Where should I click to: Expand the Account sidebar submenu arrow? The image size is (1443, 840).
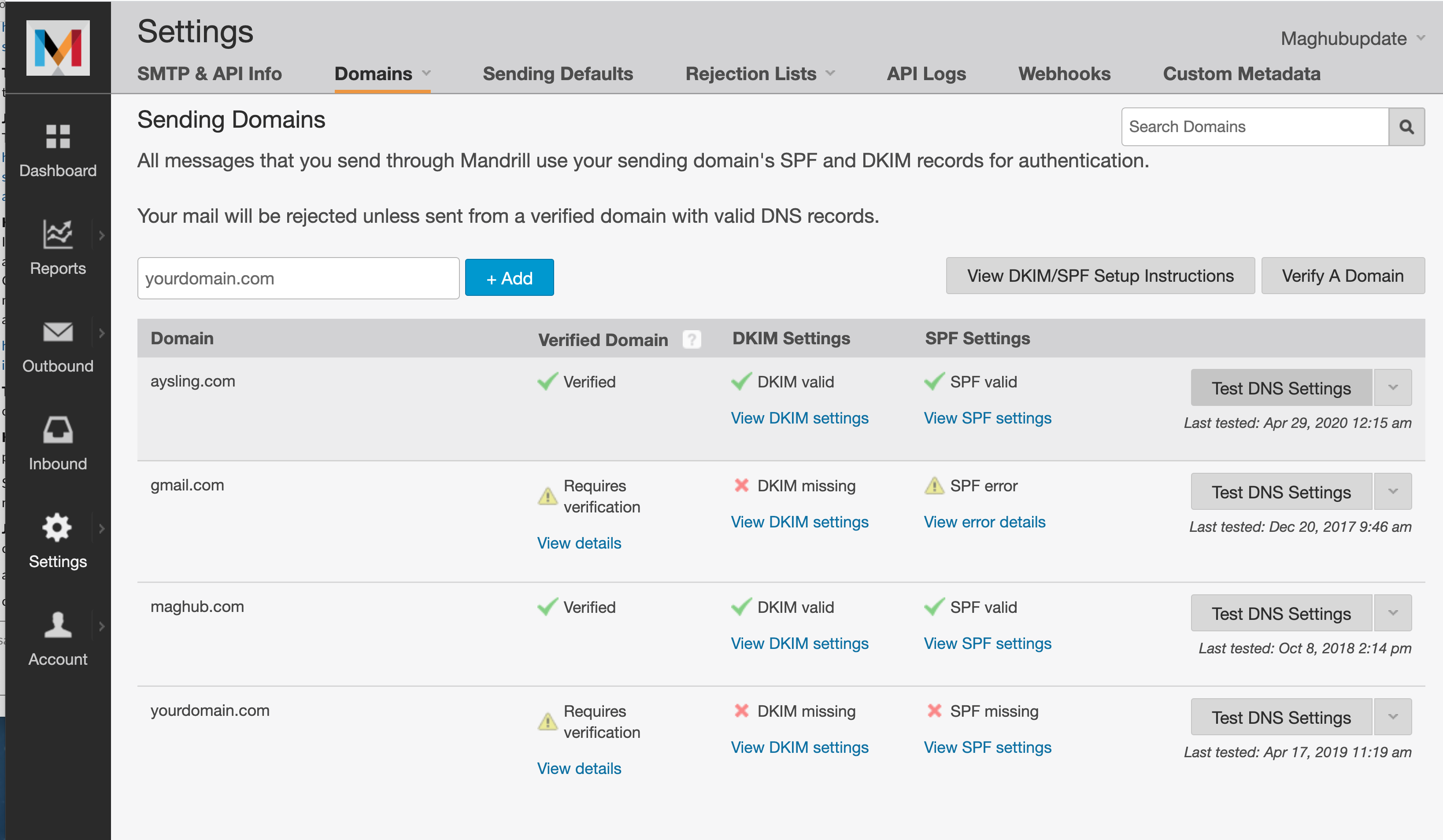pyautogui.click(x=102, y=626)
